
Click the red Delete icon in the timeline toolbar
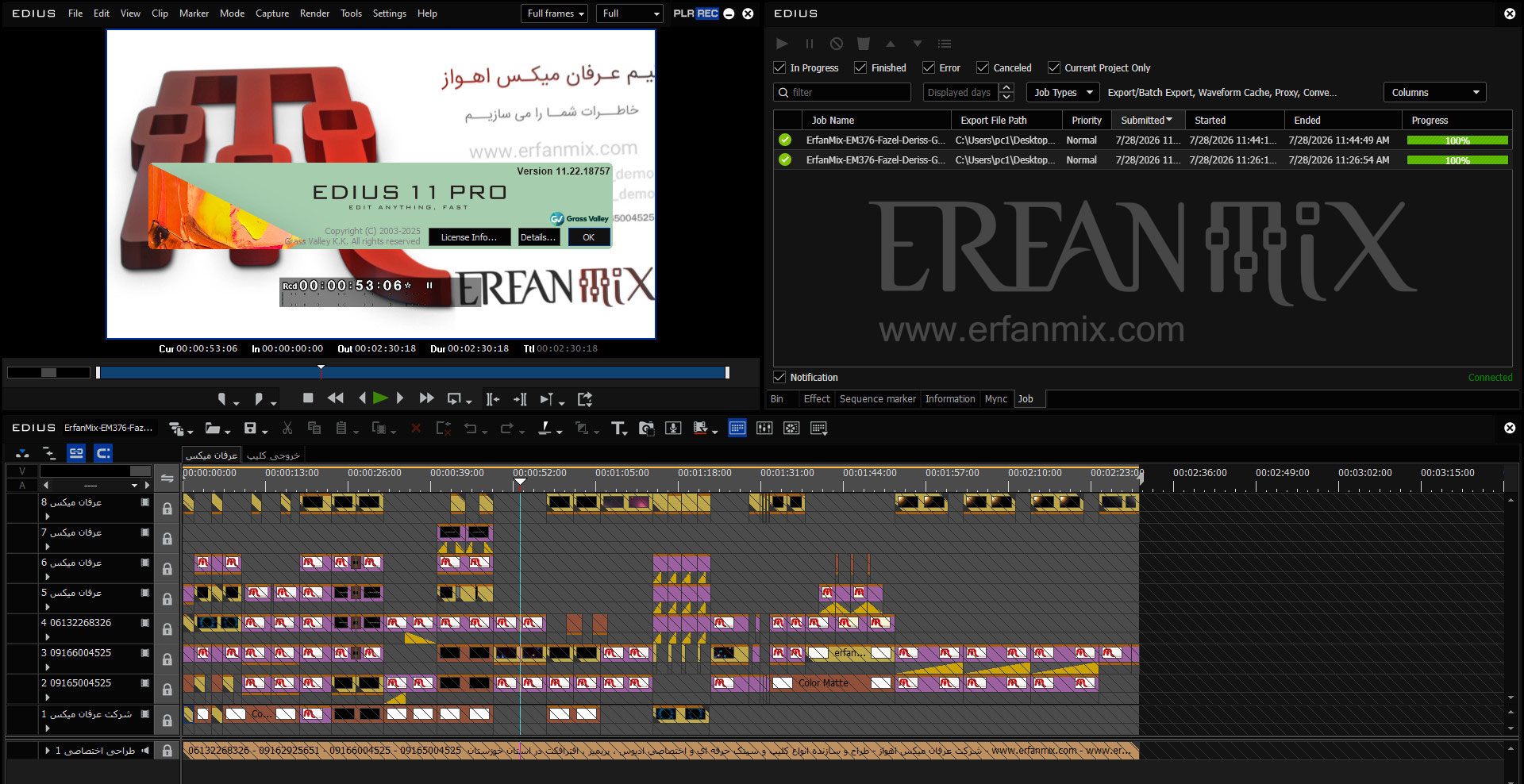(x=416, y=429)
